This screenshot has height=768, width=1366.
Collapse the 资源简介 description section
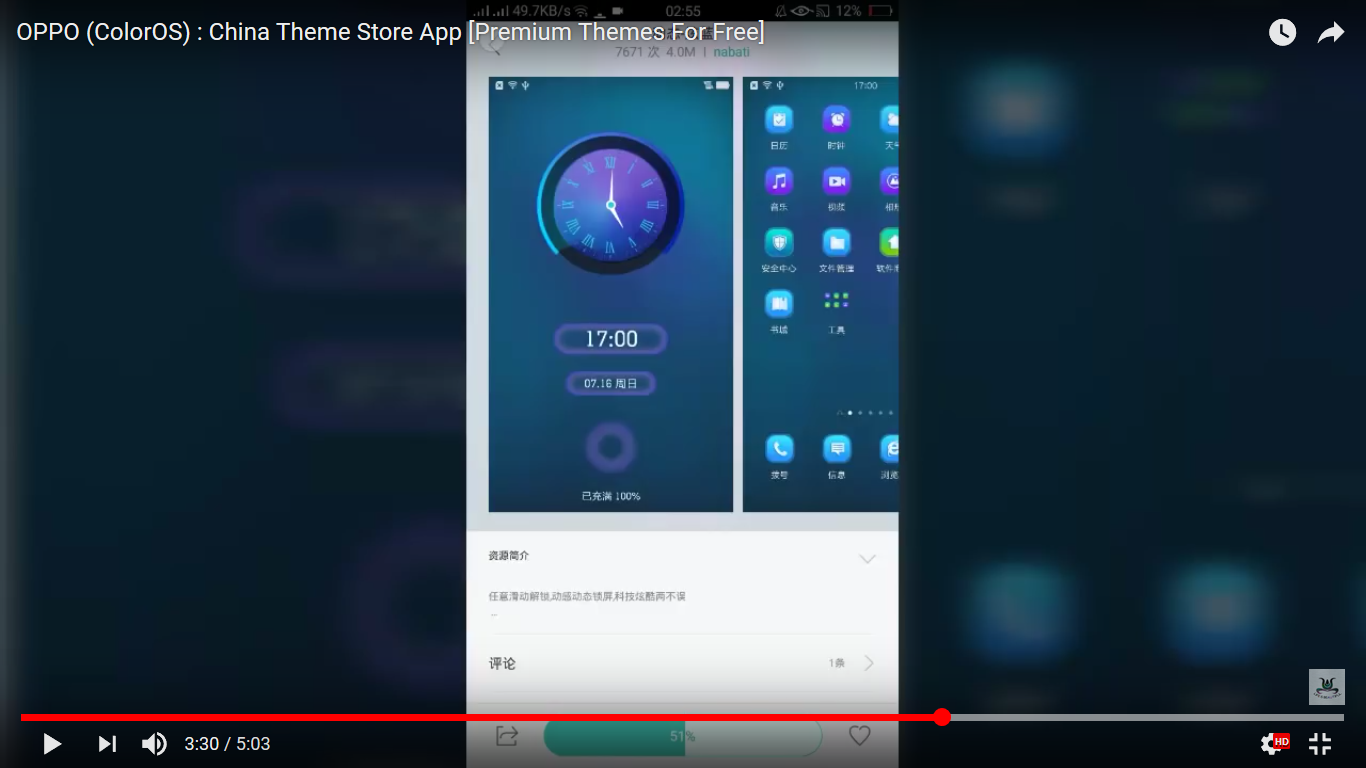pos(866,559)
